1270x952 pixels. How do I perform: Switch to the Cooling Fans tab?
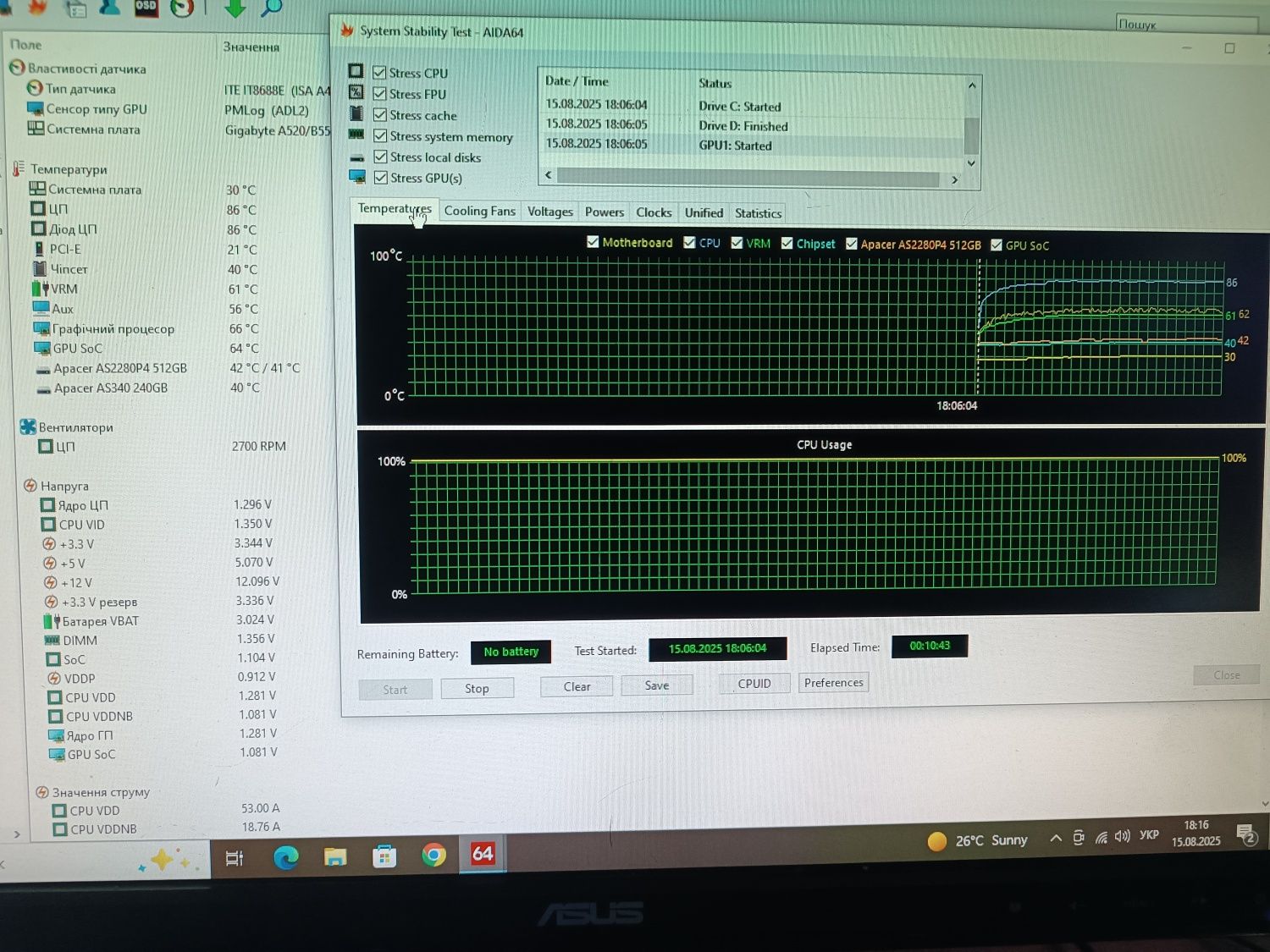point(479,211)
